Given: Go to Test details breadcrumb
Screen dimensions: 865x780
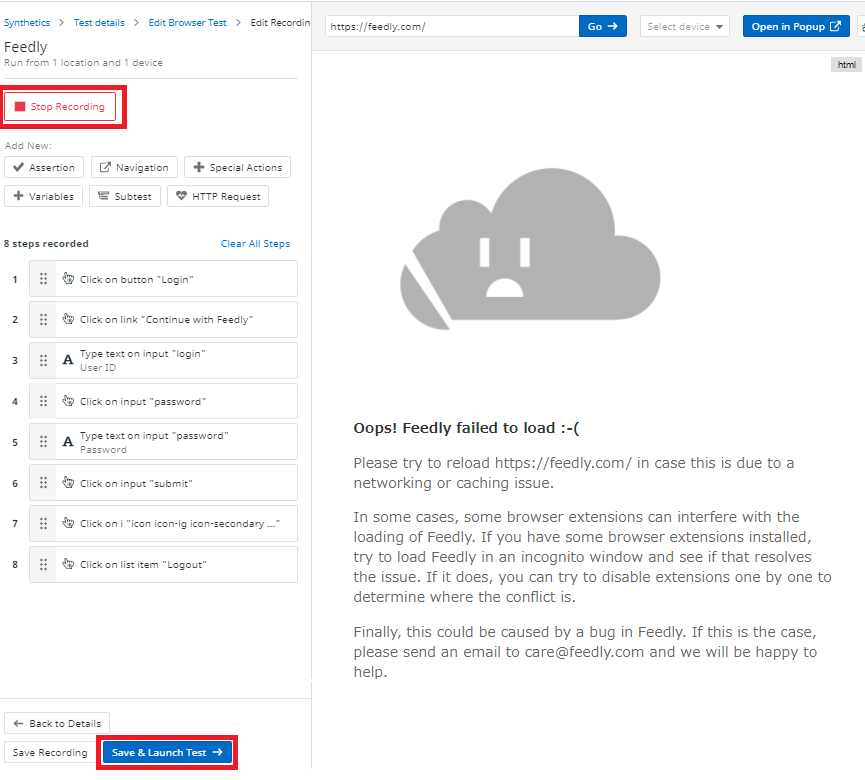Looking at the screenshot, I should coord(99,23).
